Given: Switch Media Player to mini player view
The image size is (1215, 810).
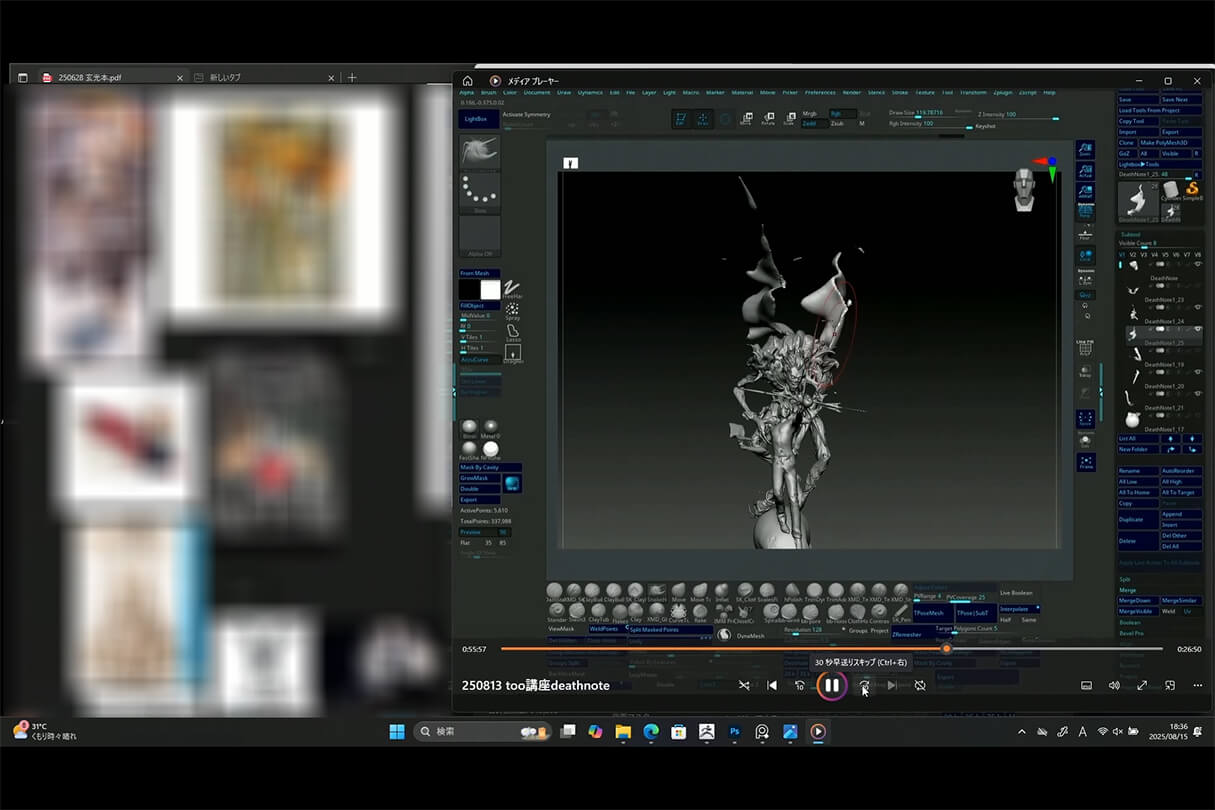Looking at the screenshot, I should click(x=1170, y=685).
